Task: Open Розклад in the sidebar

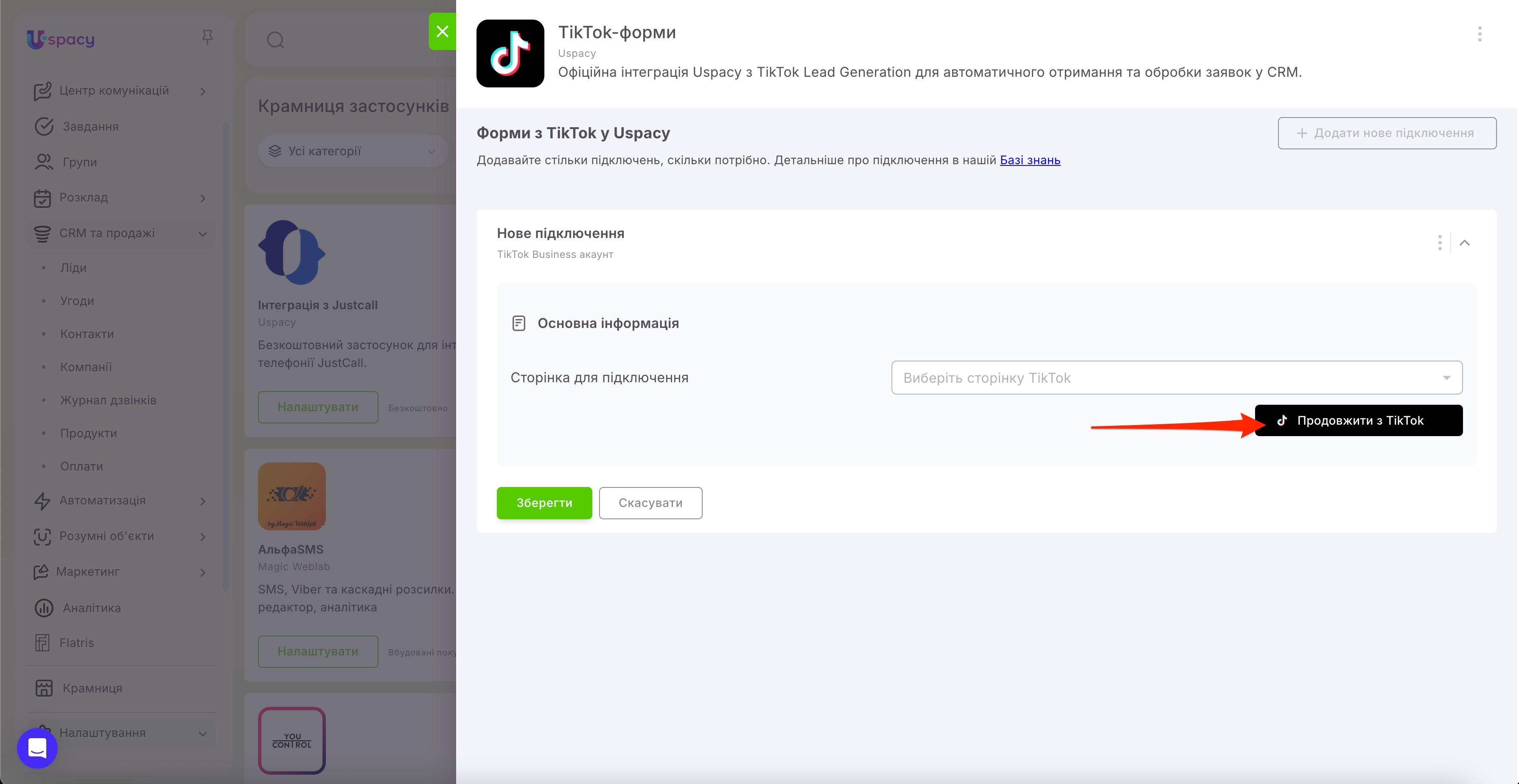Action: [x=84, y=197]
